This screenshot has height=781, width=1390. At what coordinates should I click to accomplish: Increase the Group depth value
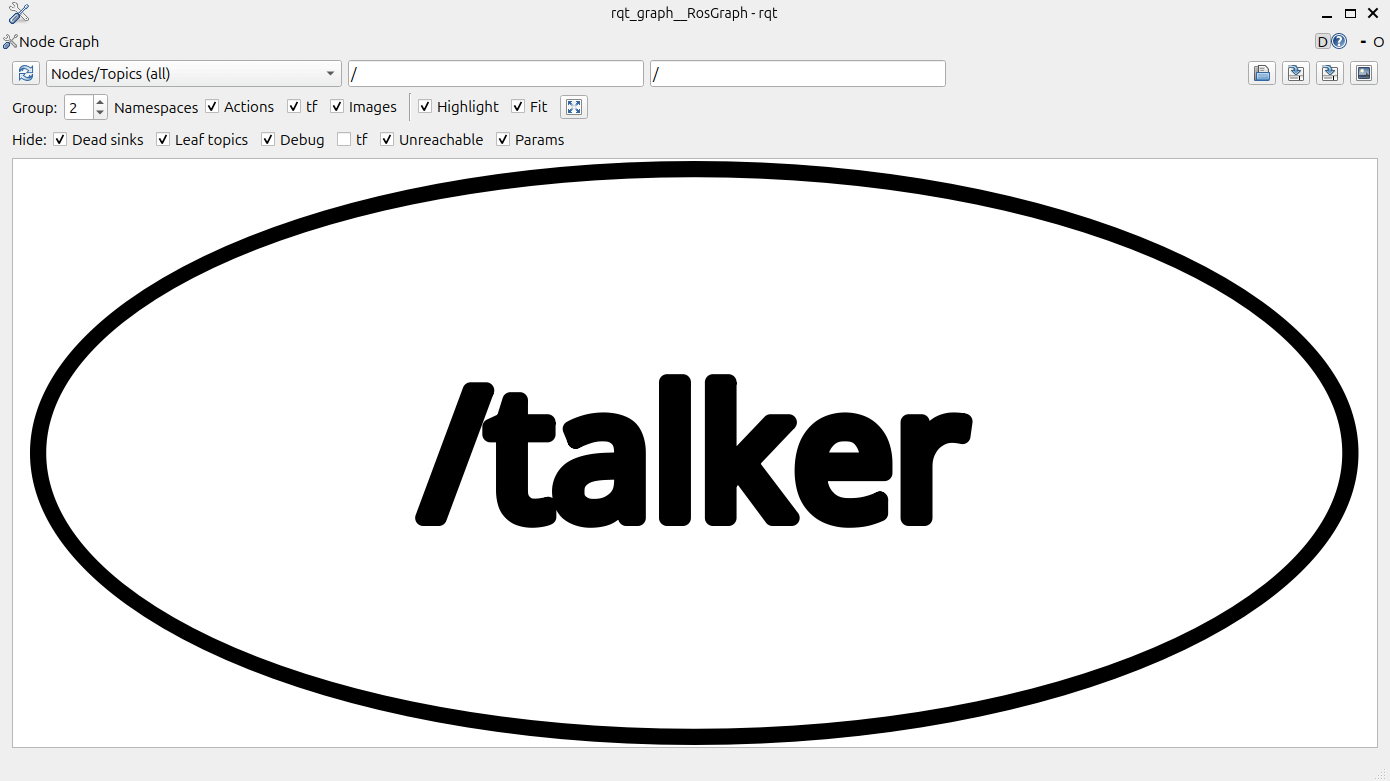point(100,101)
